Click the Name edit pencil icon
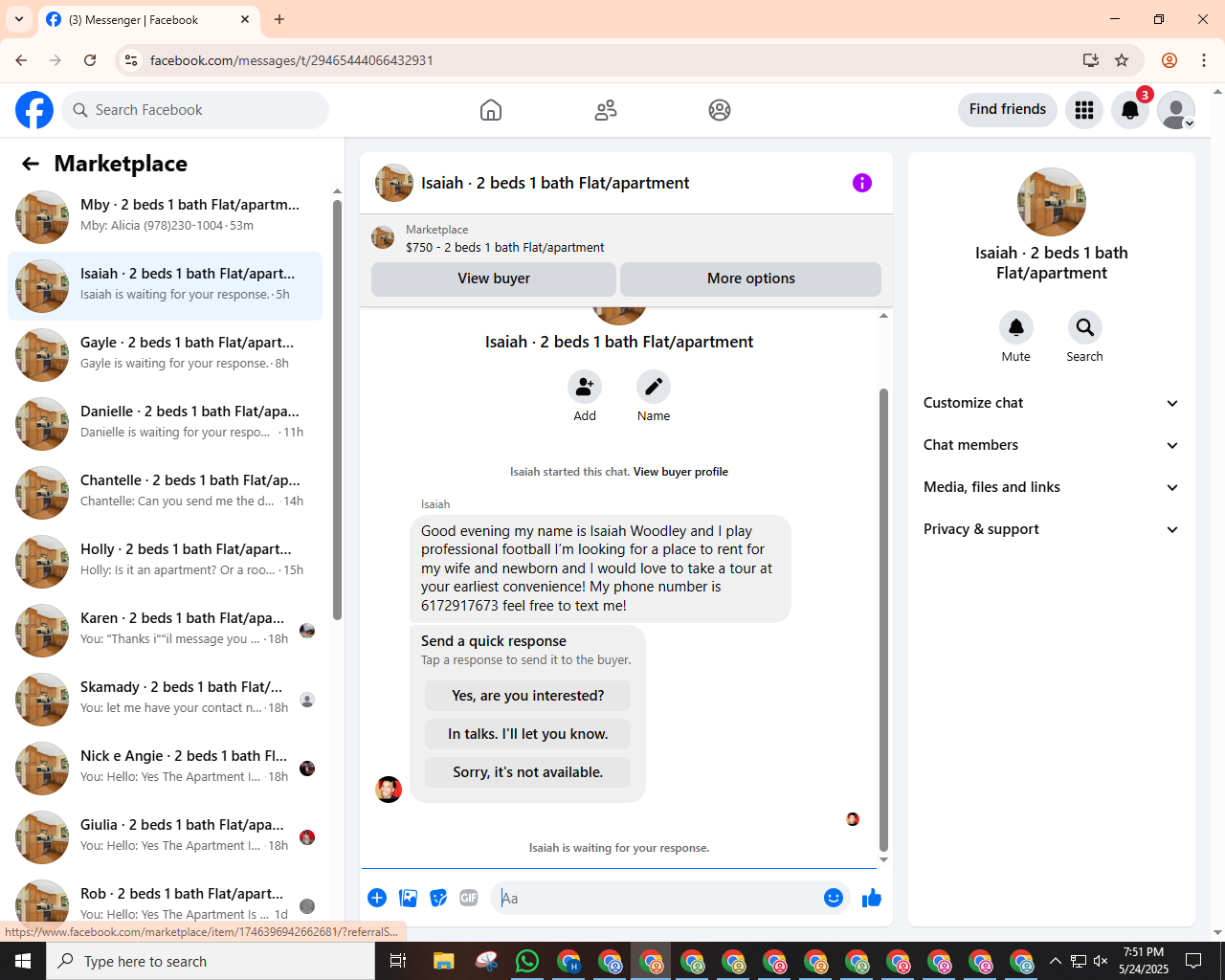Viewport: 1225px width, 980px height. [654, 387]
